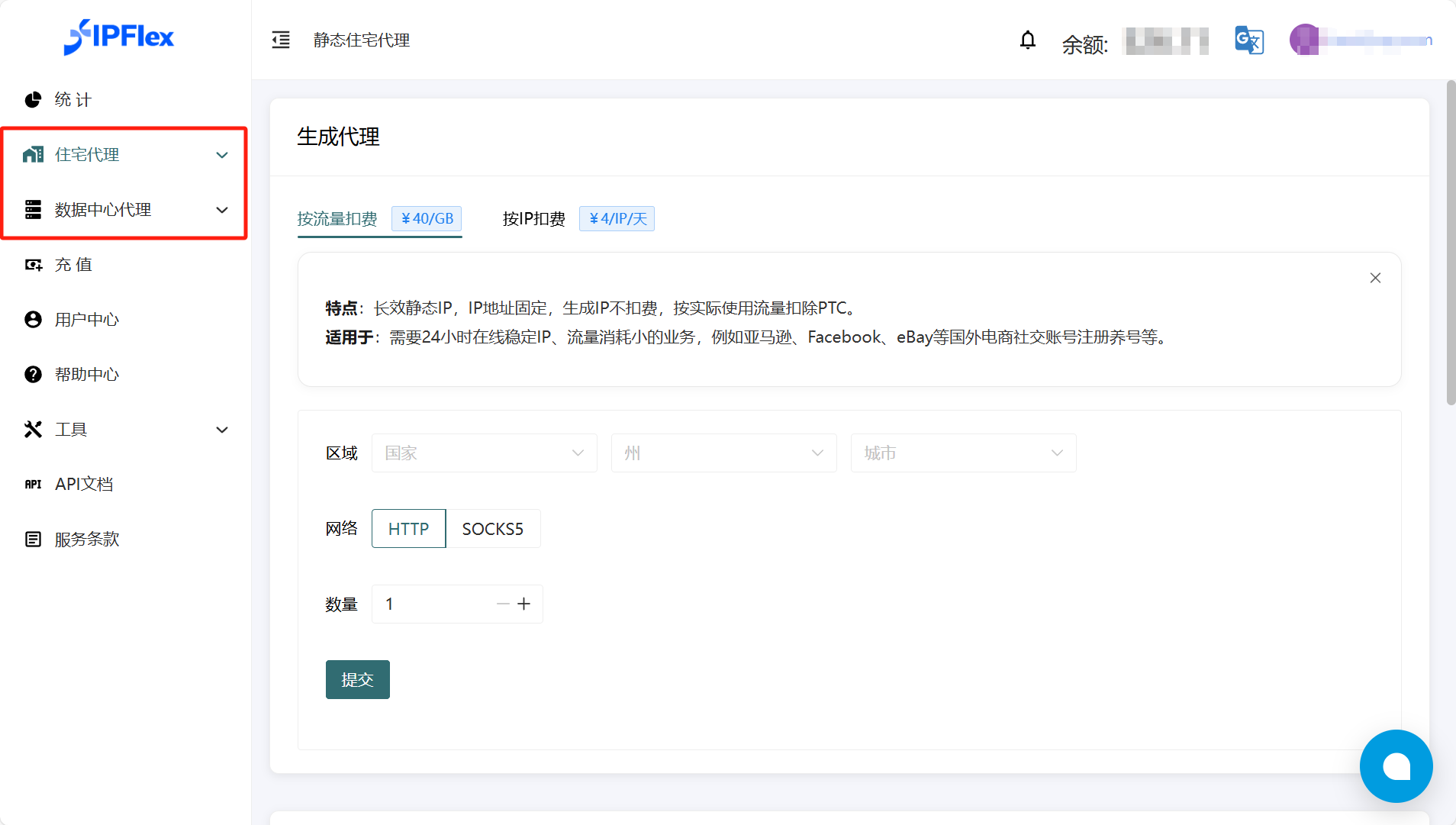1456x825 pixels.
Task: Open the 国家 country dropdown
Action: click(484, 453)
